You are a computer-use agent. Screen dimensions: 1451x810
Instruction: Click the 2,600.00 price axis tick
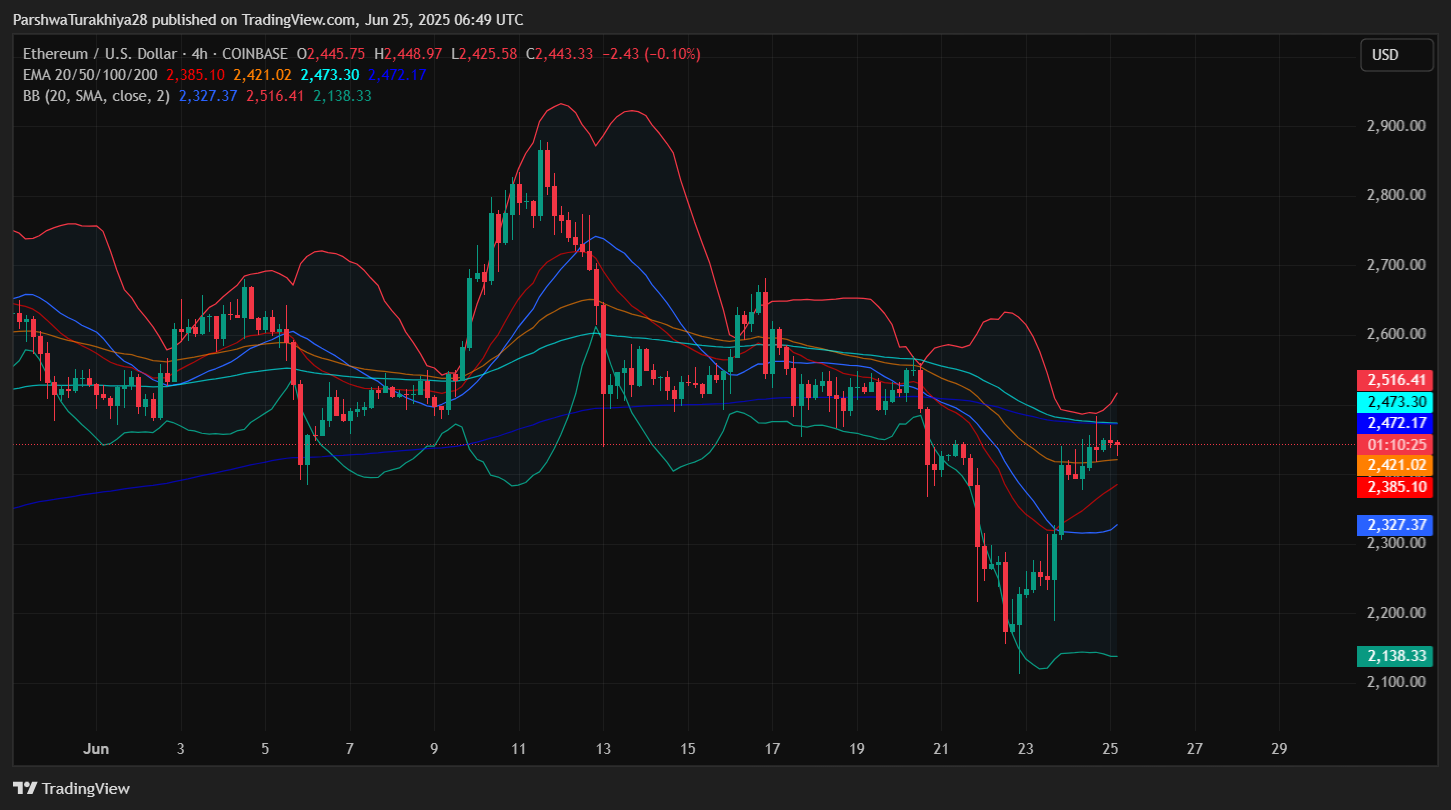[1395, 334]
